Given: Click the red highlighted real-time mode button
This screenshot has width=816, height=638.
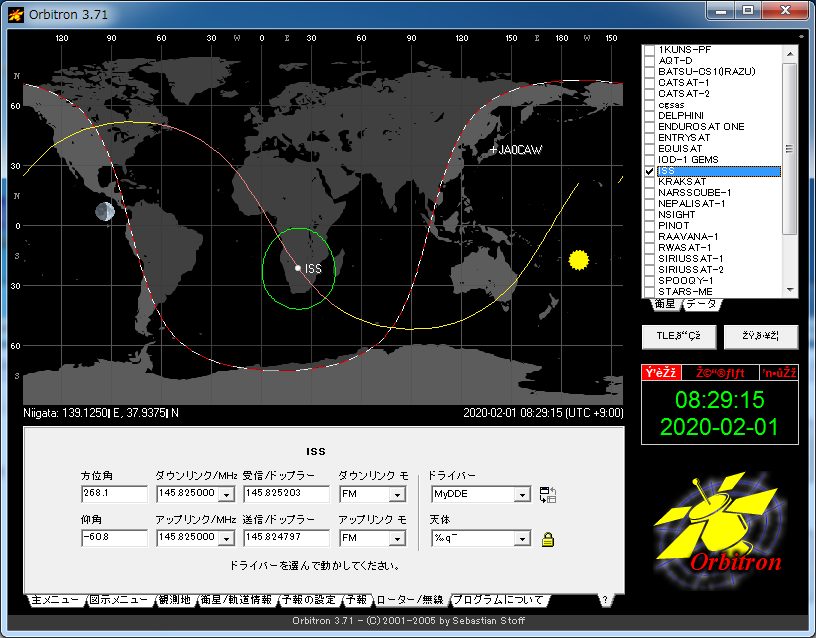Looking at the screenshot, I should 661,373.
